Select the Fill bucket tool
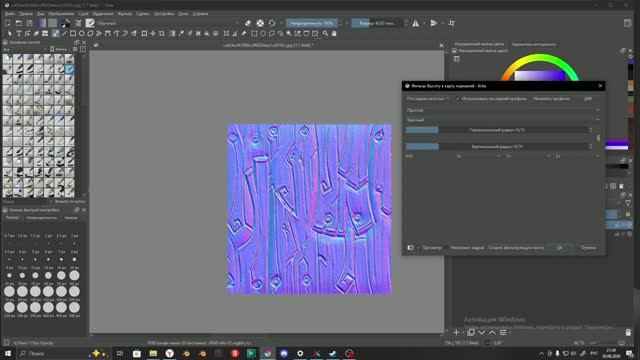This screenshot has height=360, width=640. tap(207, 33)
